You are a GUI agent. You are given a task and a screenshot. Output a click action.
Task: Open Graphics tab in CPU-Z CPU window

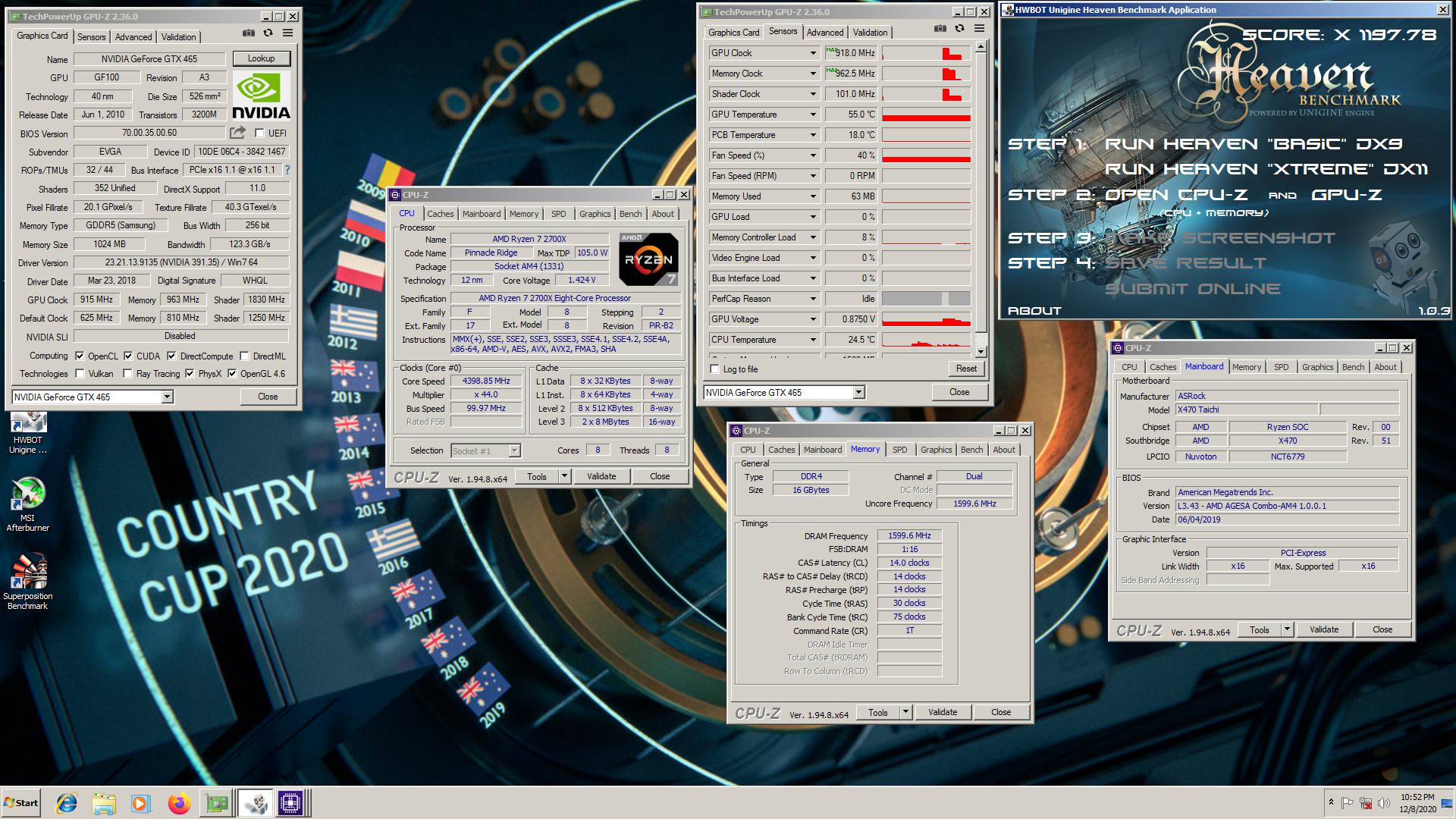pos(595,214)
